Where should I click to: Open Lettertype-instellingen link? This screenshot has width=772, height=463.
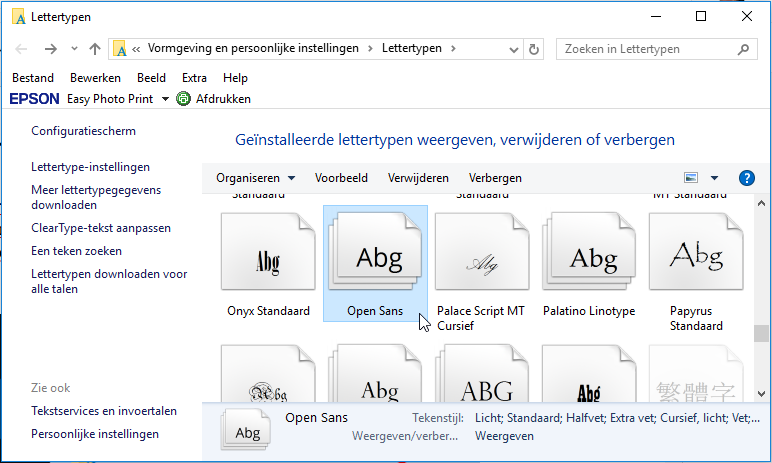90,167
